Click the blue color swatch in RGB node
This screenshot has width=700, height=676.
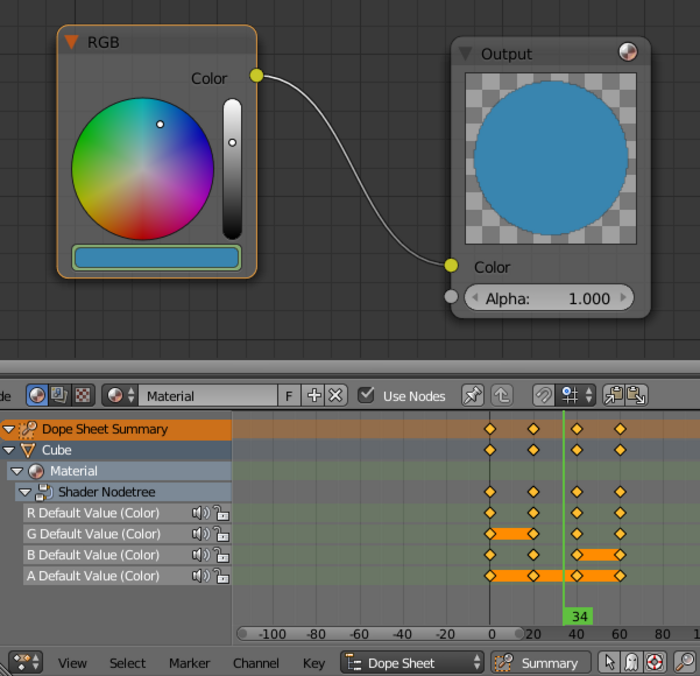tap(156, 257)
